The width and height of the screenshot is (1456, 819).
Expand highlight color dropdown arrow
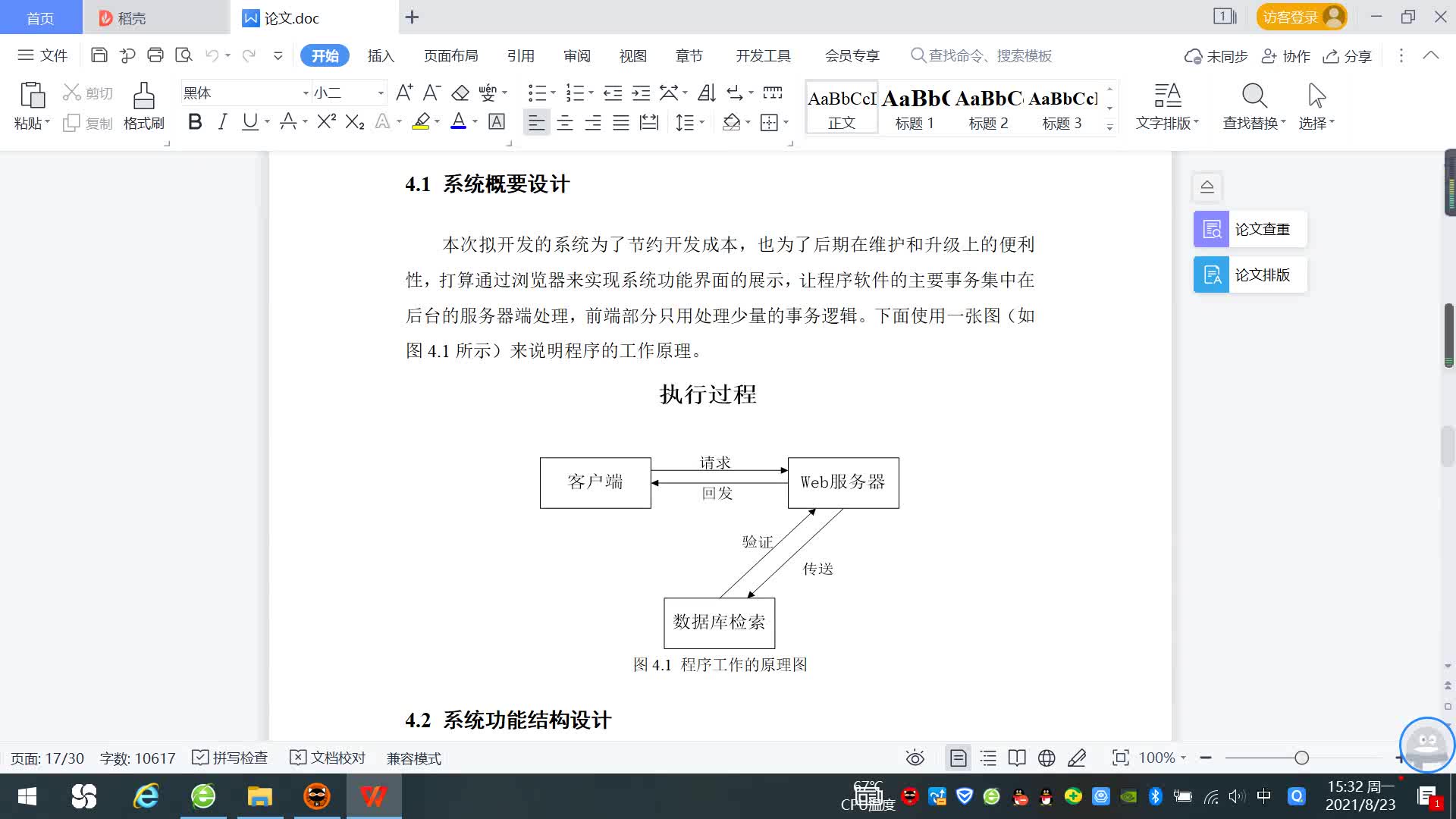pyautogui.click(x=438, y=121)
